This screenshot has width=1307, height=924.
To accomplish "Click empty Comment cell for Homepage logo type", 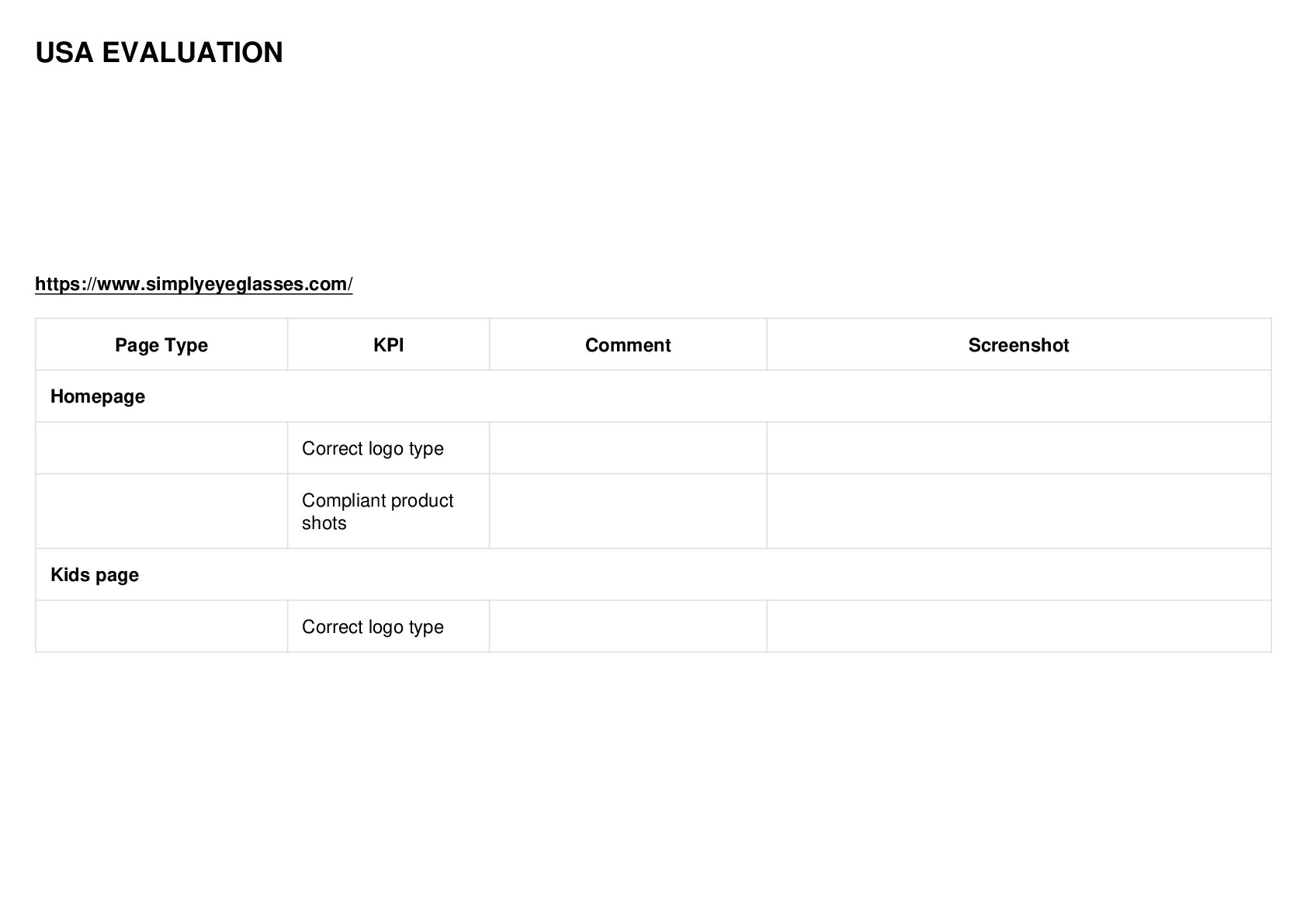I will (x=628, y=448).
